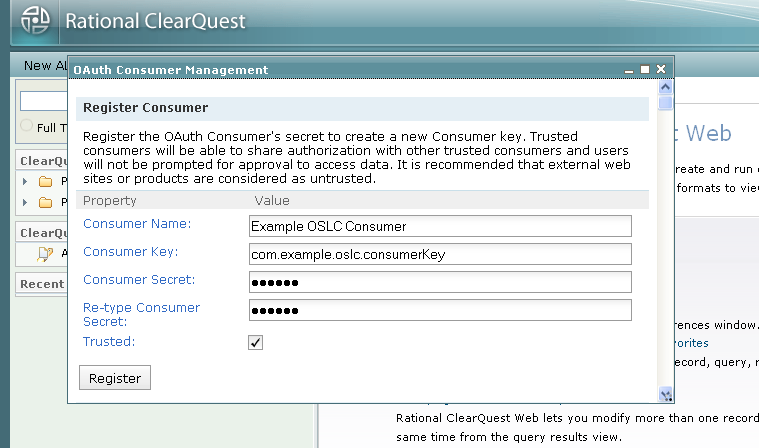Click the search box in left sidebar

pyautogui.click(x=44, y=101)
